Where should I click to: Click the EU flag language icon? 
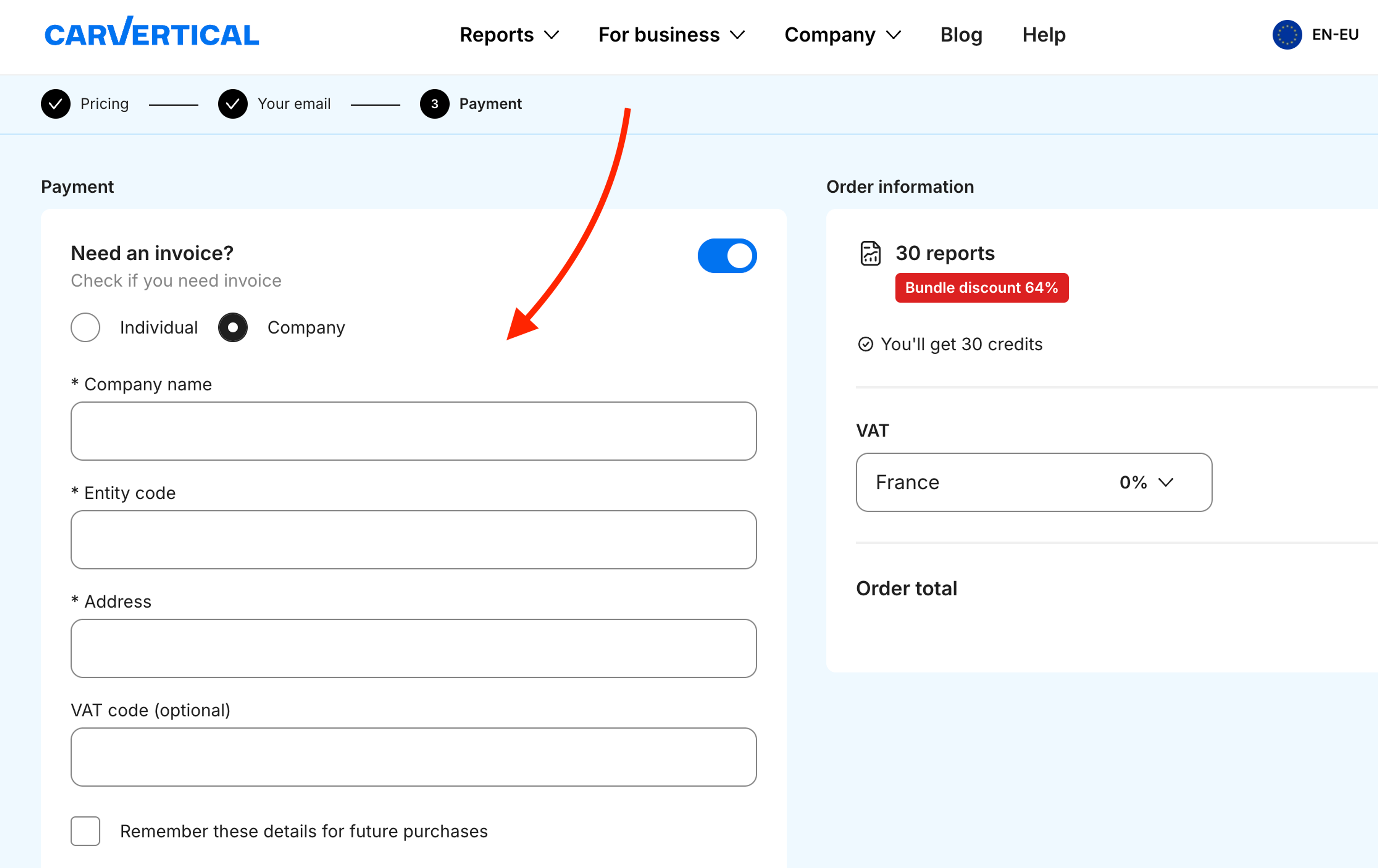coord(1286,35)
